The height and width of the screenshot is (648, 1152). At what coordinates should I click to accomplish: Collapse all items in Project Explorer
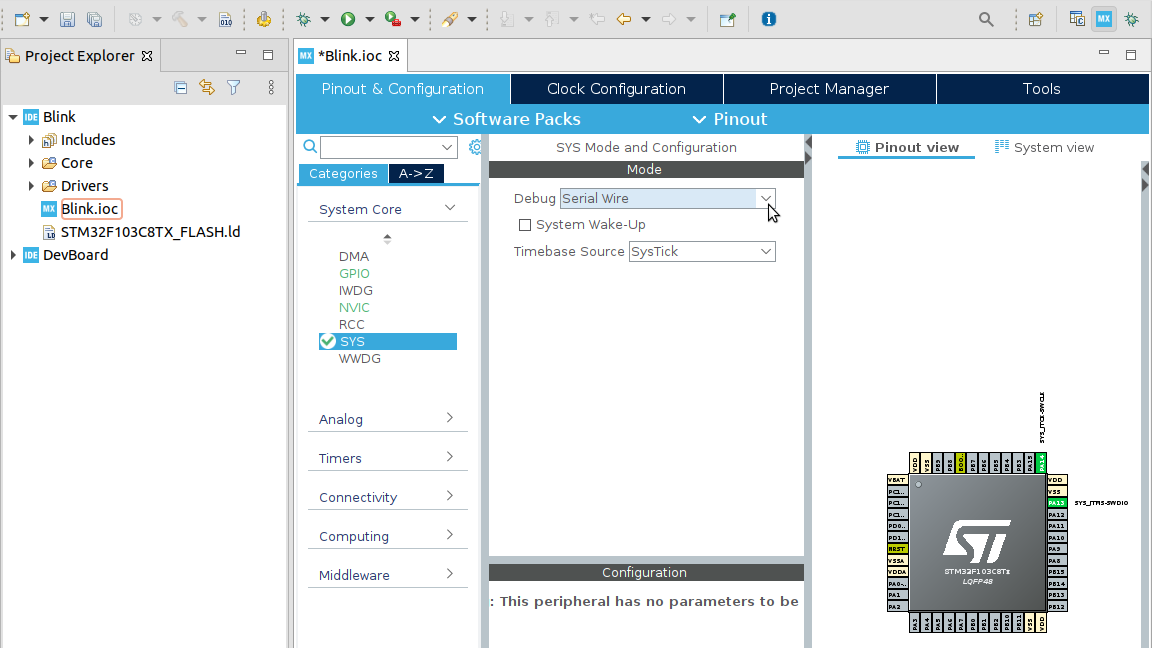tap(181, 88)
